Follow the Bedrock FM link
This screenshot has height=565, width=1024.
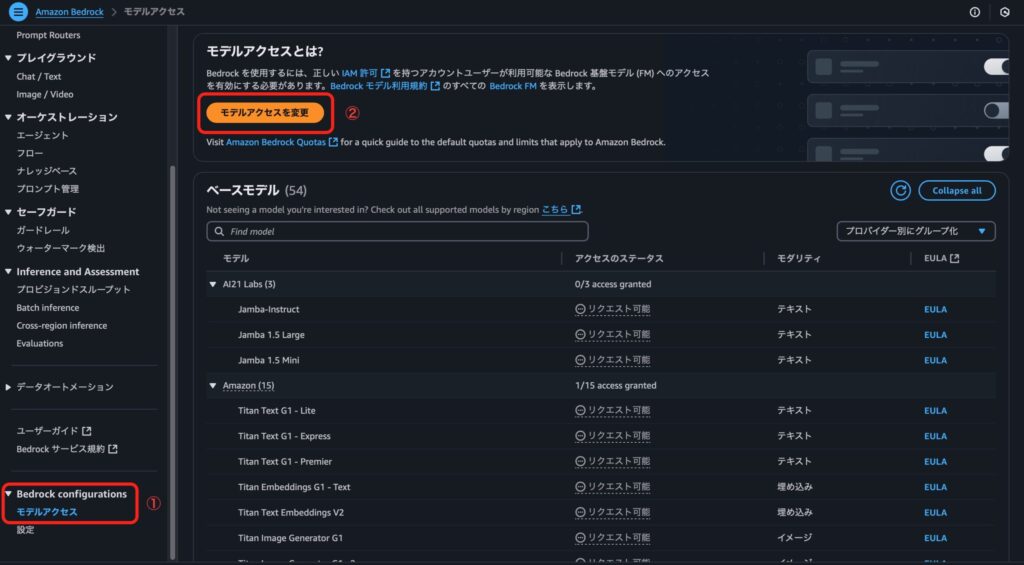click(x=513, y=86)
